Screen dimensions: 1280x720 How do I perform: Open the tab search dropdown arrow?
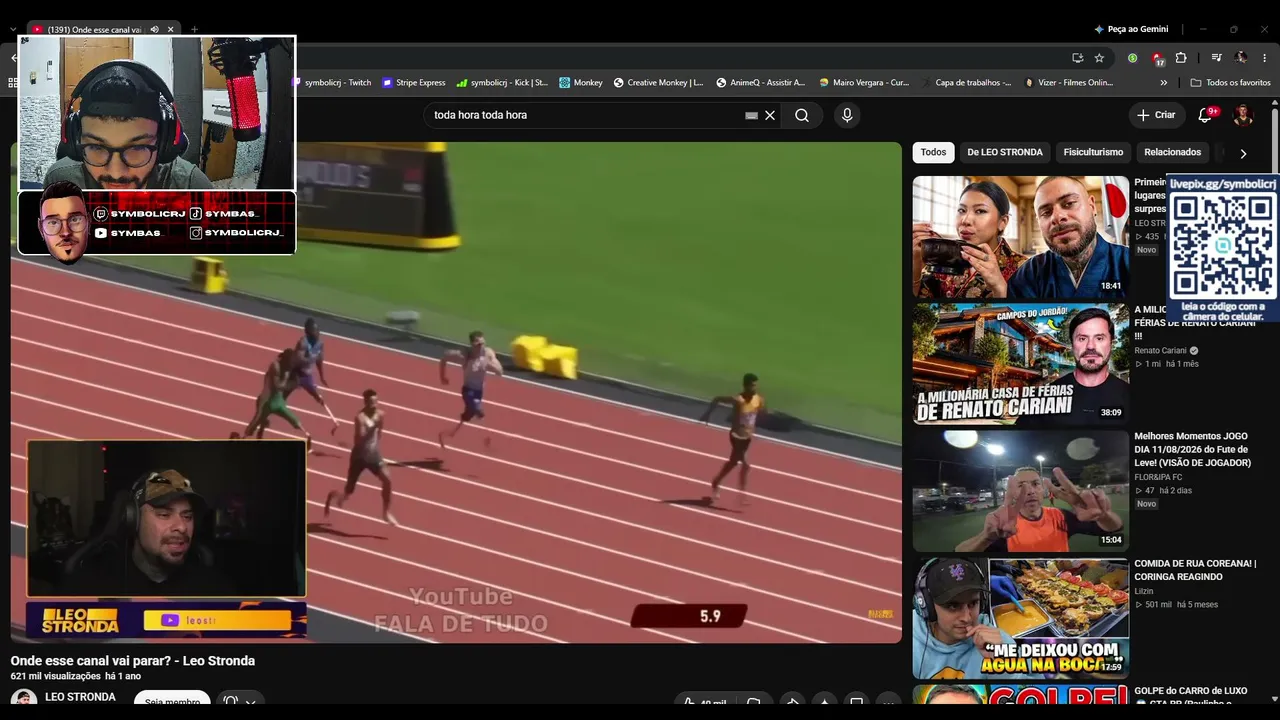(x=13, y=30)
